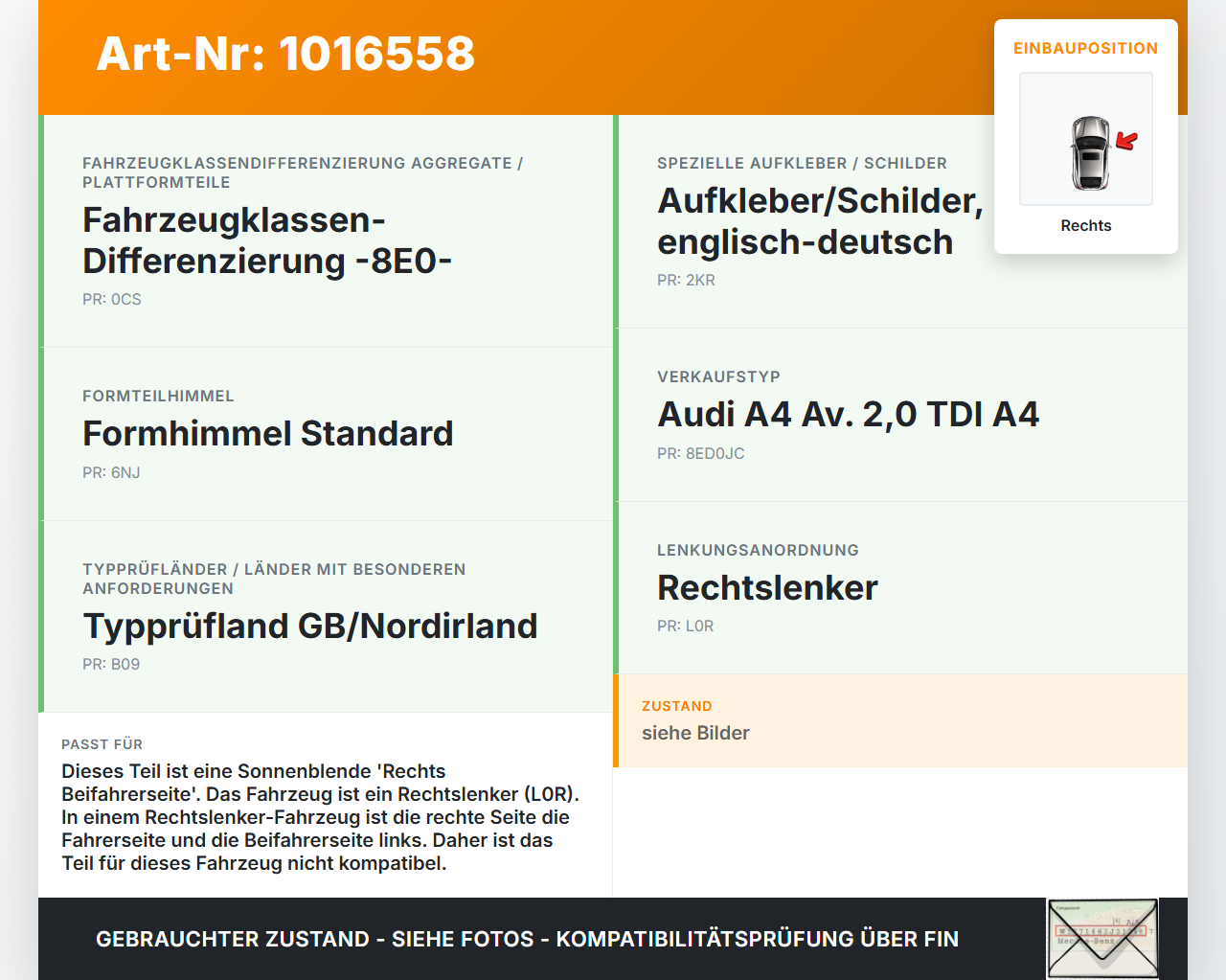The image size is (1226, 980).
Task: Select the Rechts label below the car diagram
Action: tap(1085, 225)
